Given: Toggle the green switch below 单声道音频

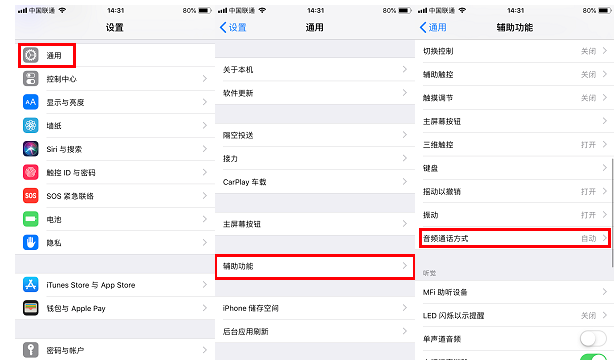Looking at the screenshot, I should pos(593,357).
